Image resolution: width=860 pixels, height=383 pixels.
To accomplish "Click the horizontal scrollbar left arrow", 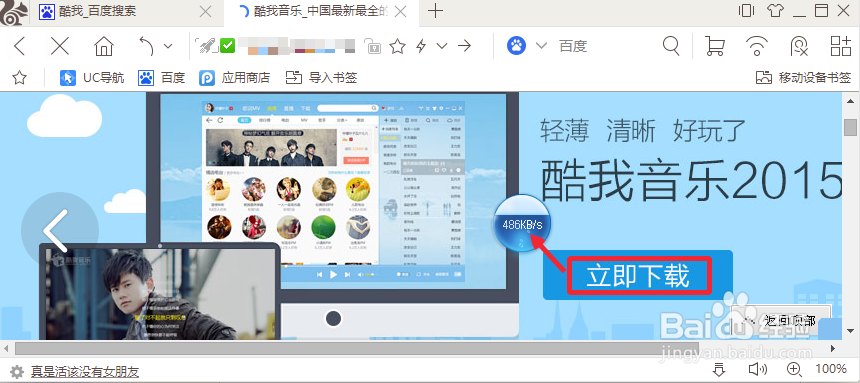I will click(6, 348).
